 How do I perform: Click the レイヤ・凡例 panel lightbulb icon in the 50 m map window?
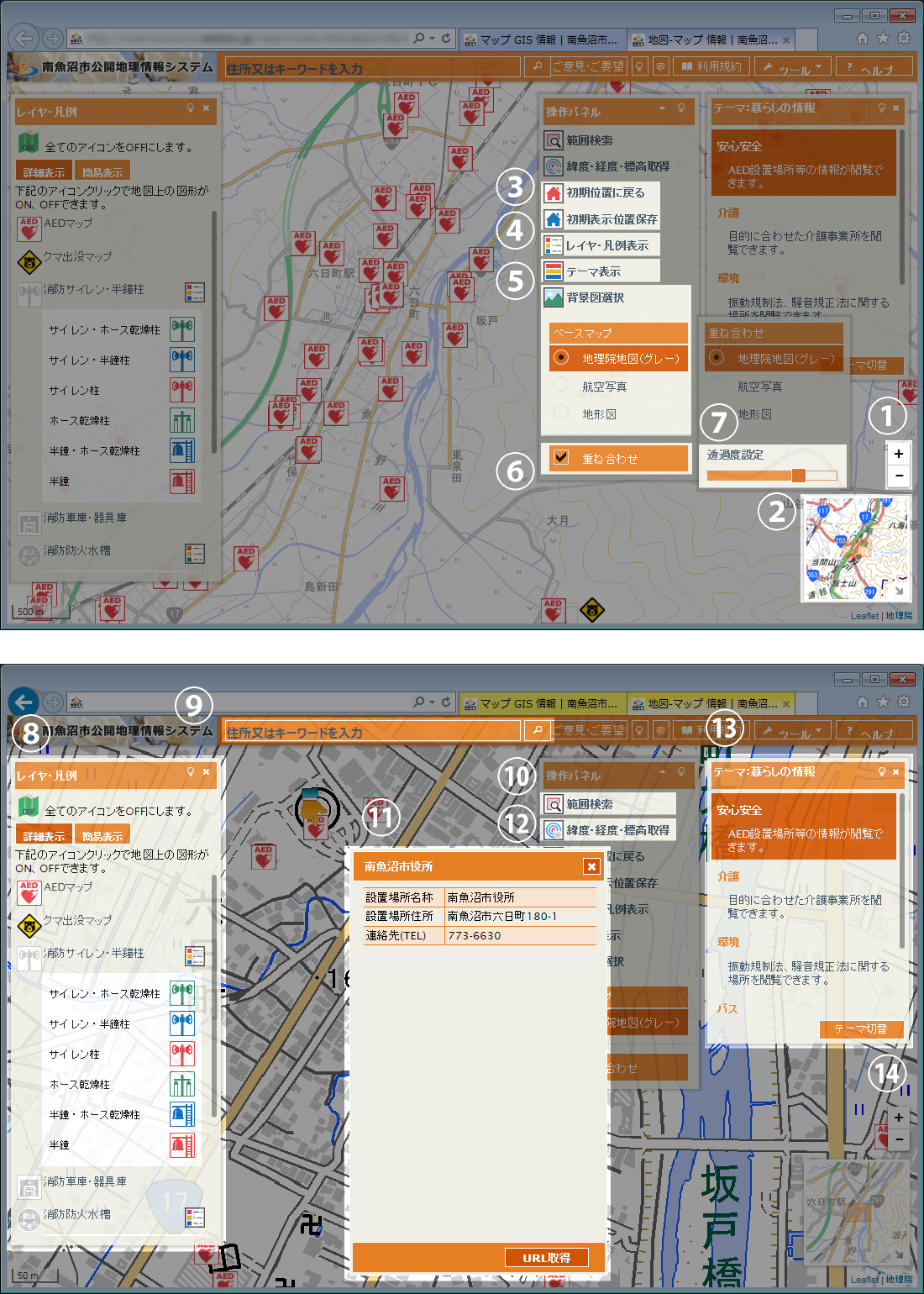191,771
